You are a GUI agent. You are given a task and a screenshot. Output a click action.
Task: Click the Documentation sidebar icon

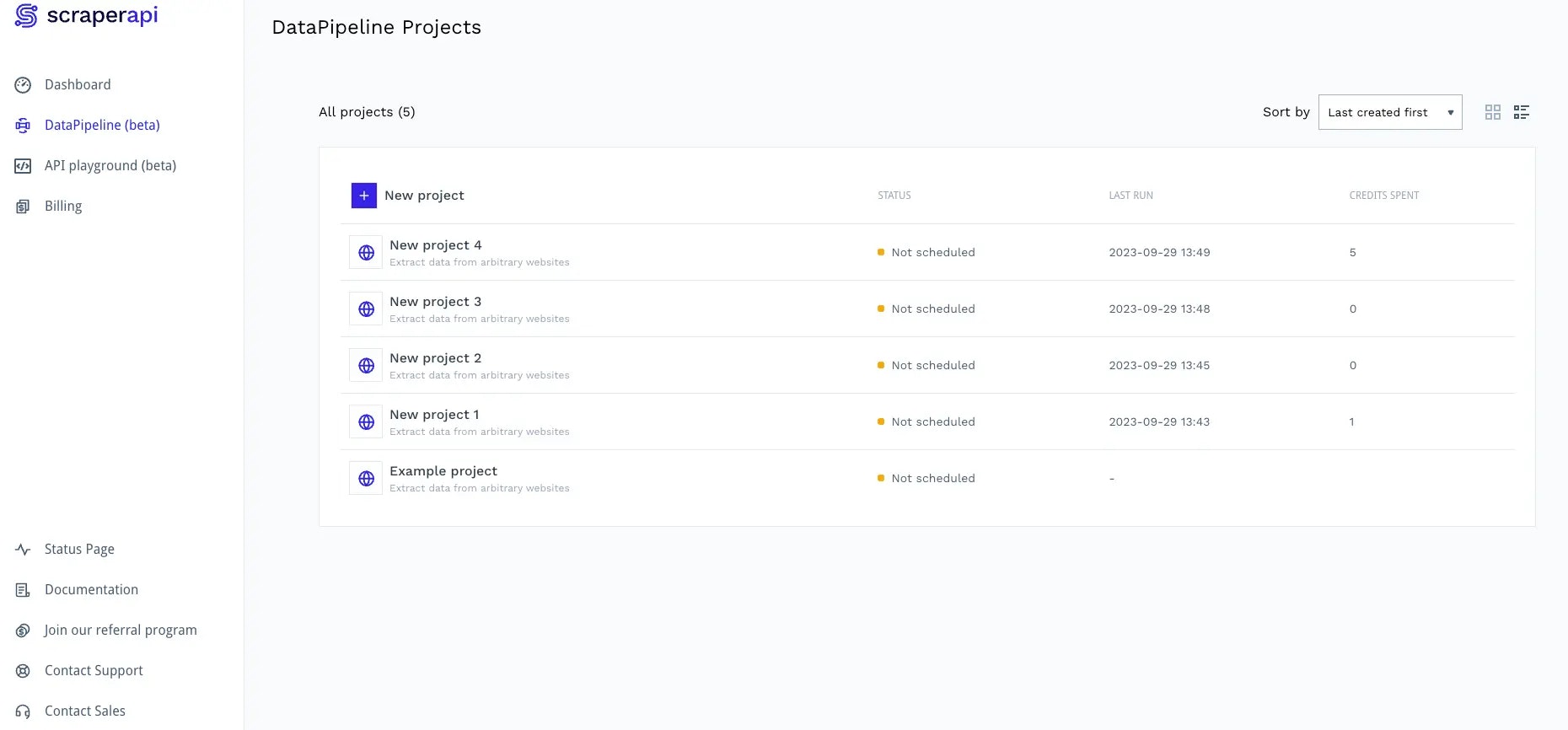(x=23, y=590)
